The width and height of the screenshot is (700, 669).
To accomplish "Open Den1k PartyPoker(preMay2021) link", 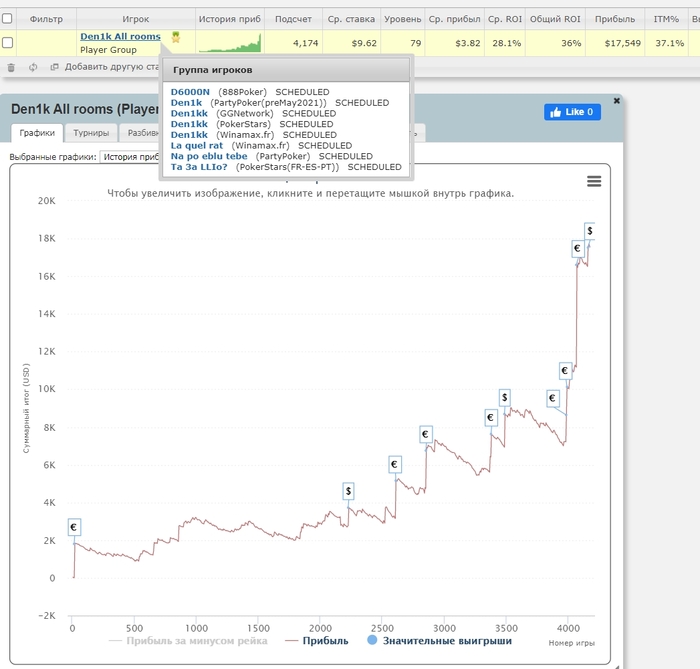I will [x=186, y=103].
